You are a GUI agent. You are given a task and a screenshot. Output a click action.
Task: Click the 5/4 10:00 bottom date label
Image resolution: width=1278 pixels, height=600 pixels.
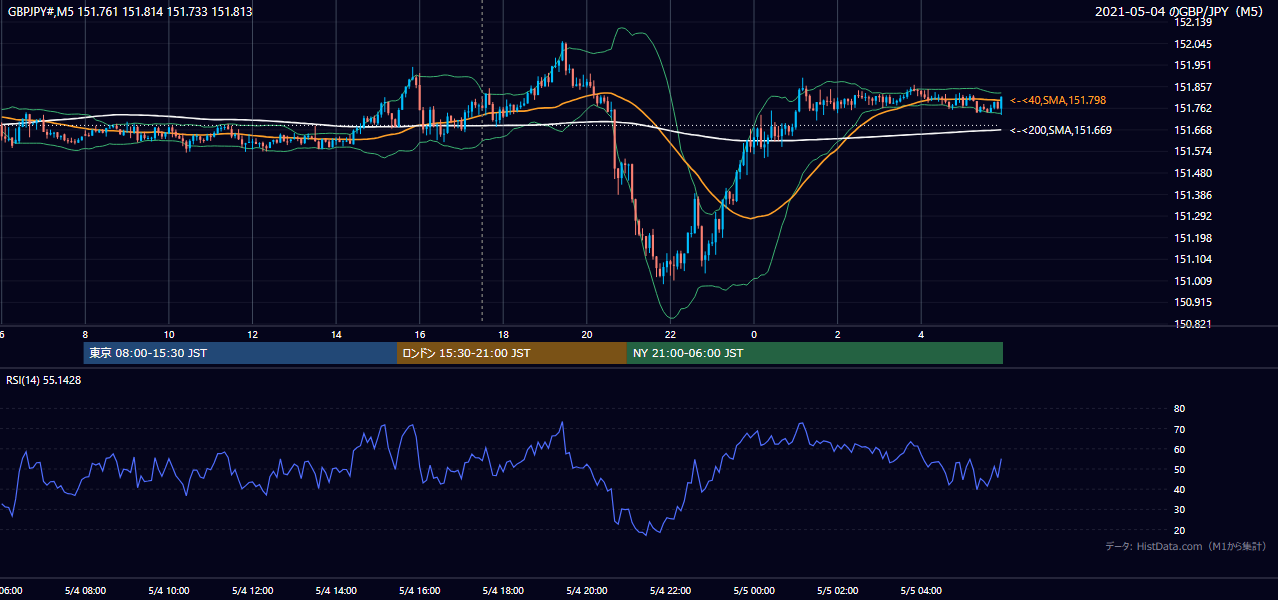(x=169, y=591)
